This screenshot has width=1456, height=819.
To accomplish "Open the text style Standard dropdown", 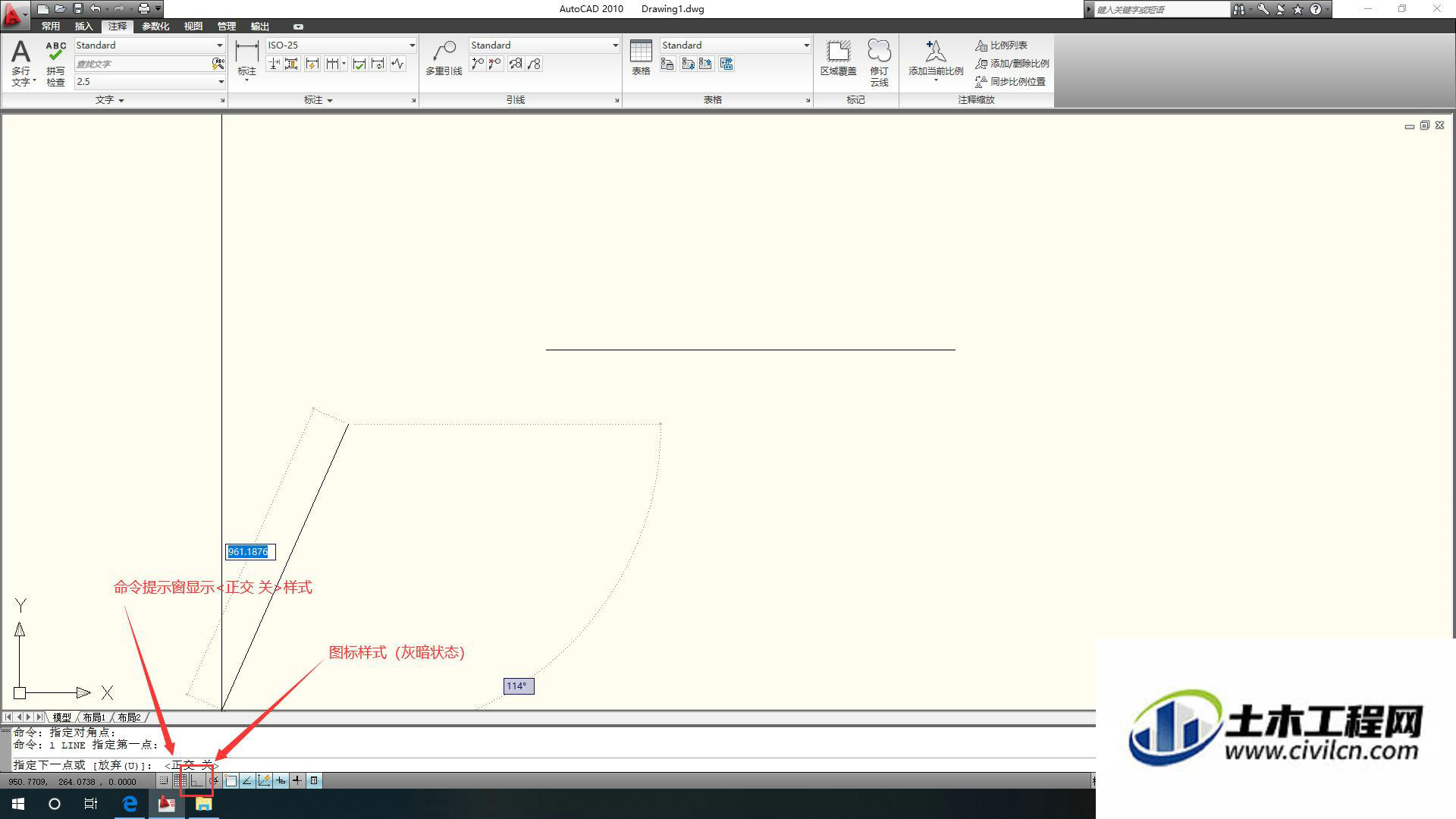I will point(220,45).
